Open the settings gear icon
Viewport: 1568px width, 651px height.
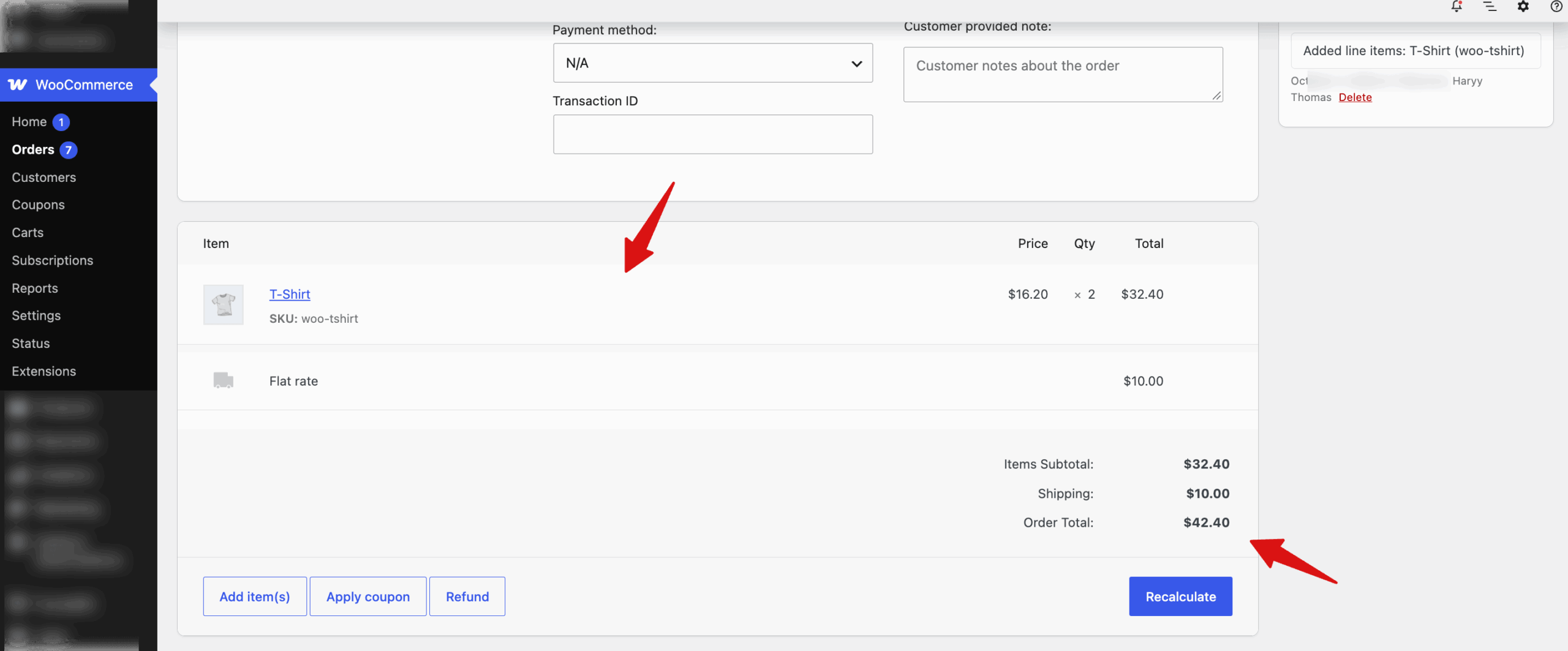pyautogui.click(x=1523, y=7)
